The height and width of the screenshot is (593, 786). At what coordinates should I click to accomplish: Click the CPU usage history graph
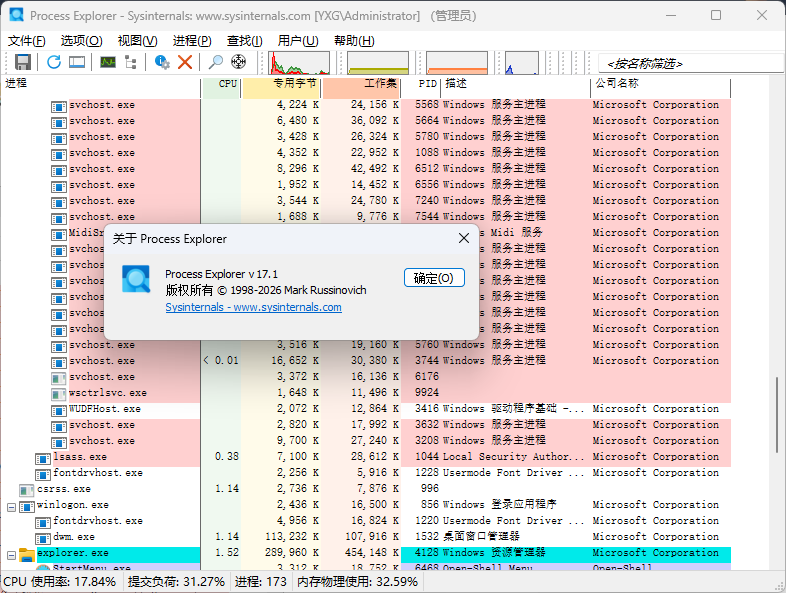[299, 63]
